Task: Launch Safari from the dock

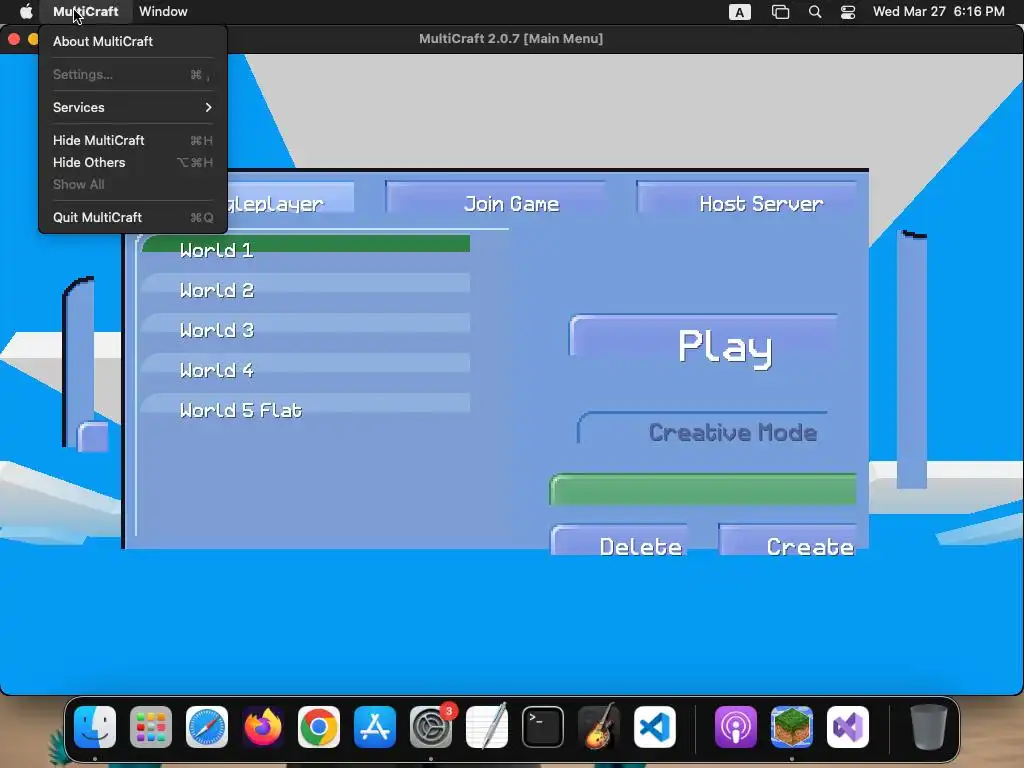Action: 207,727
